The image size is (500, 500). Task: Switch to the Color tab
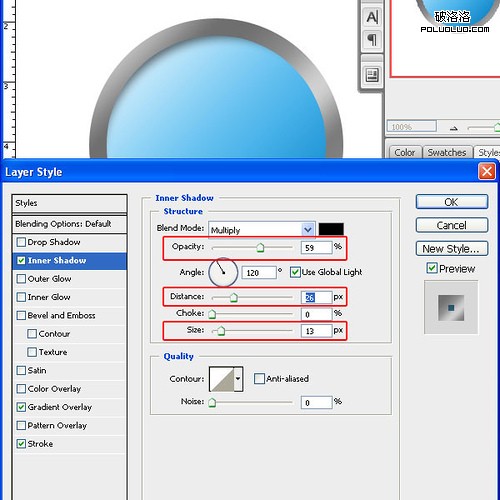405,153
